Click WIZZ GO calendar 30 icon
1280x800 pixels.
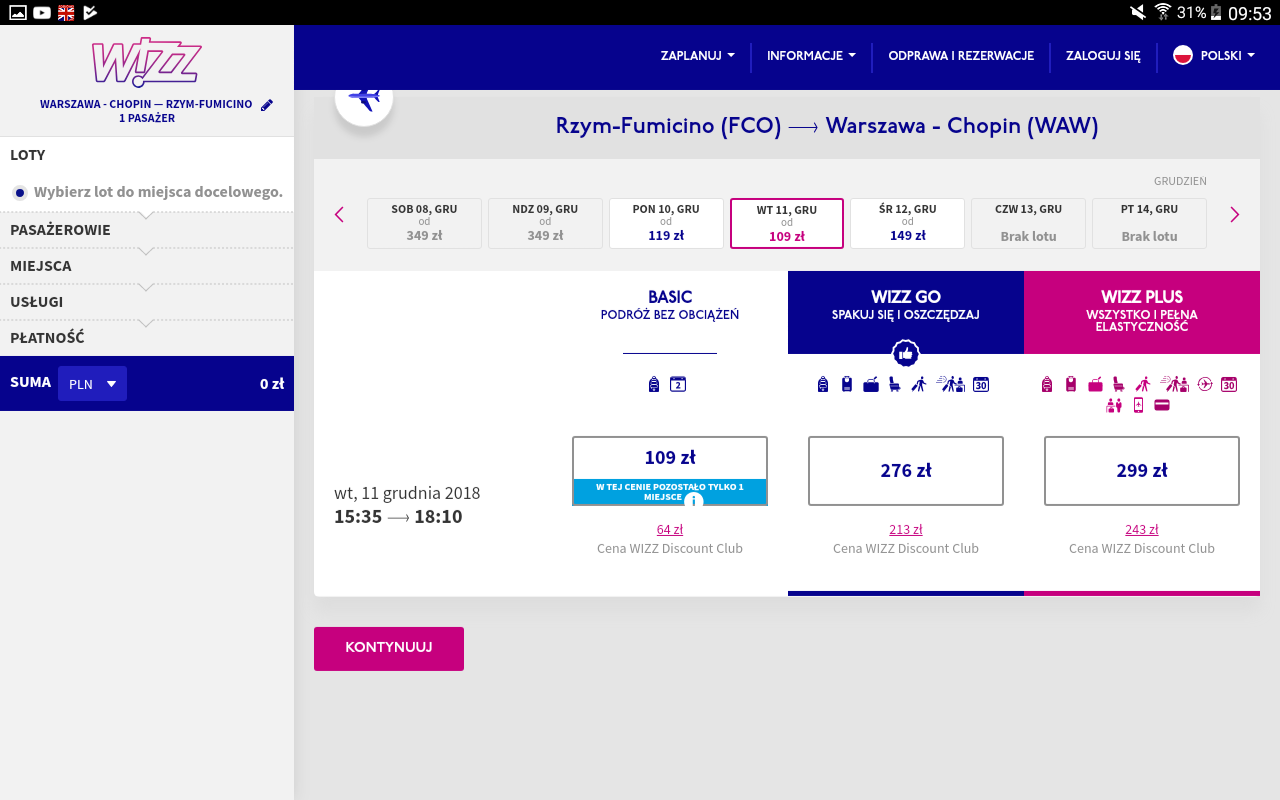point(981,384)
